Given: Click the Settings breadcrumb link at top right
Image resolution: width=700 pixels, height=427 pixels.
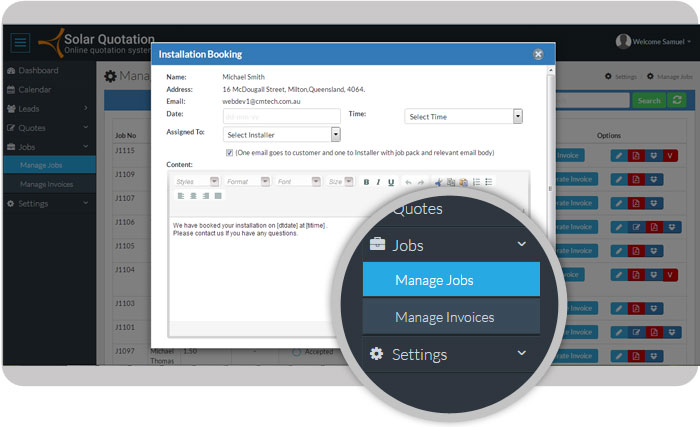Looking at the screenshot, I should [x=625, y=77].
